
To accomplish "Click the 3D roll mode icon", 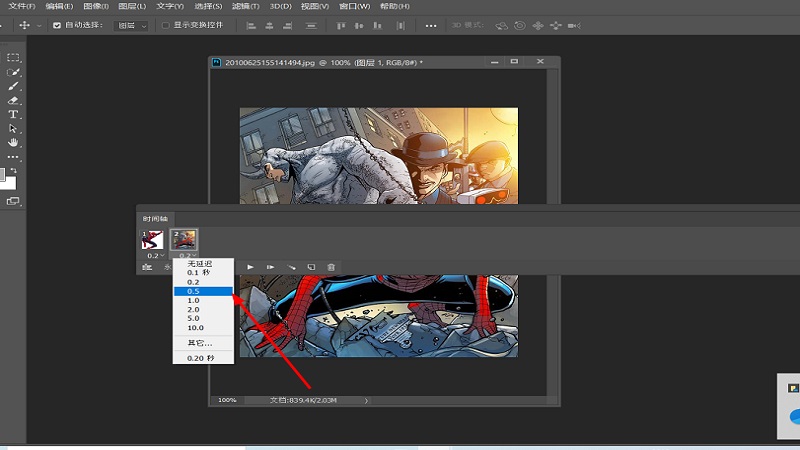I will pyautogui.click(x=520, y=26).
